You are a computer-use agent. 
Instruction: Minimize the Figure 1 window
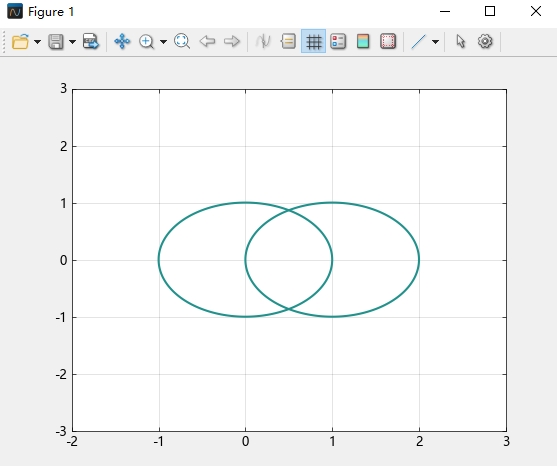tap(445, 11)
